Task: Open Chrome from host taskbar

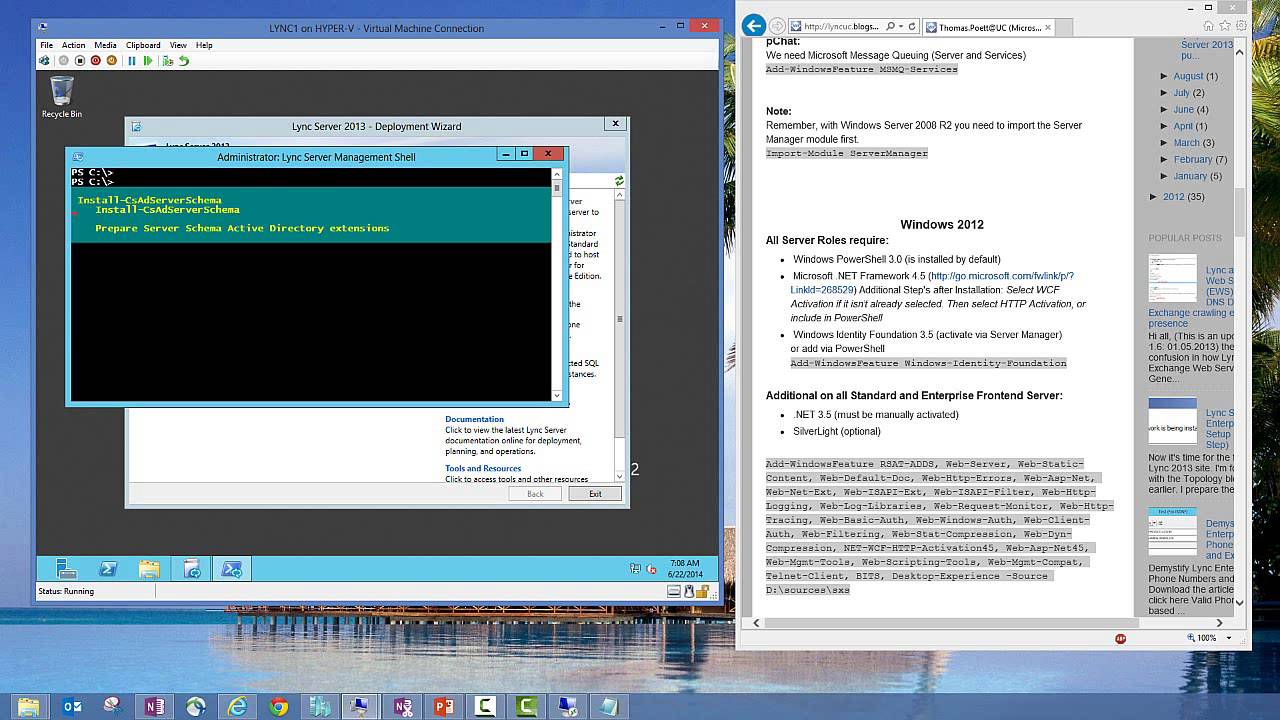Action: [x=279, y=706]
